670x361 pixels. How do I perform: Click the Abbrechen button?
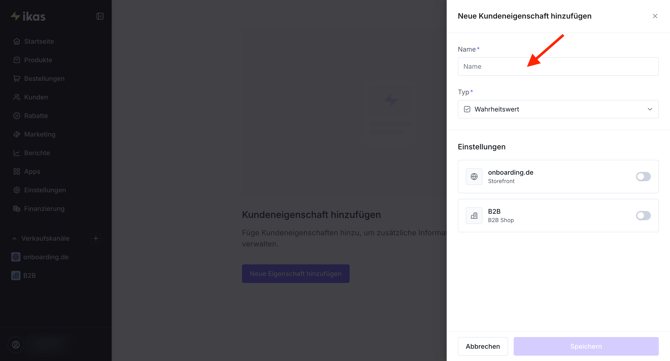483,346
